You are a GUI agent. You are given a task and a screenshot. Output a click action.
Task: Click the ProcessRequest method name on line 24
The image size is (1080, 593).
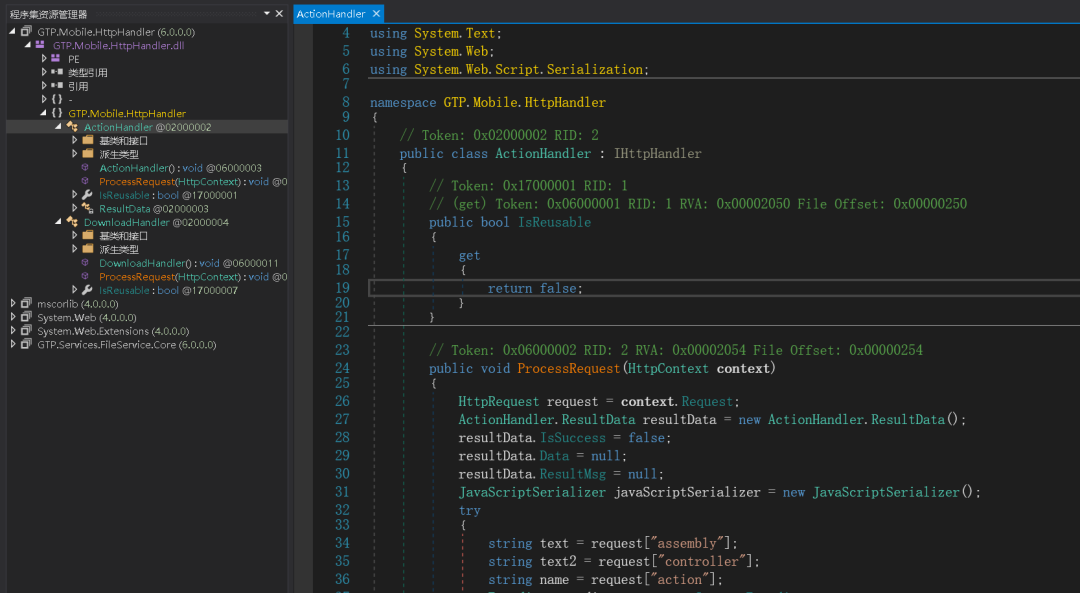tap(568, 368)
